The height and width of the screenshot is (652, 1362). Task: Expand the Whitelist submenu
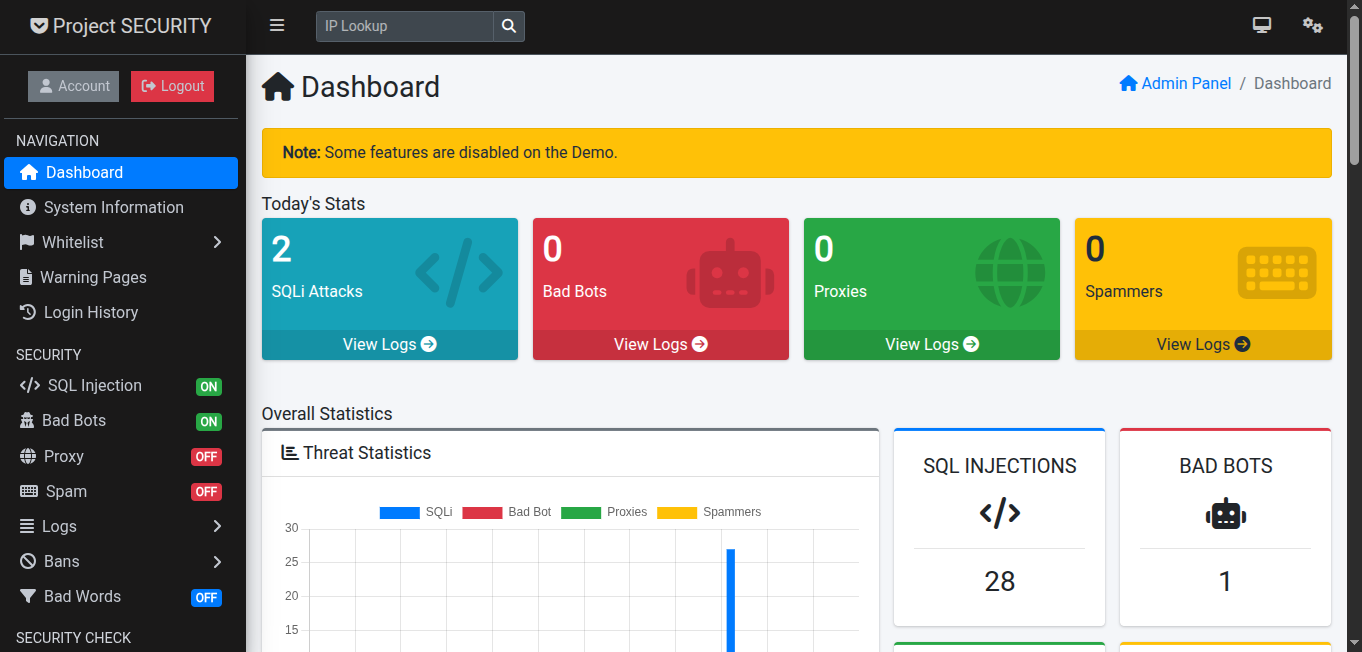click(x=217, y=242)
